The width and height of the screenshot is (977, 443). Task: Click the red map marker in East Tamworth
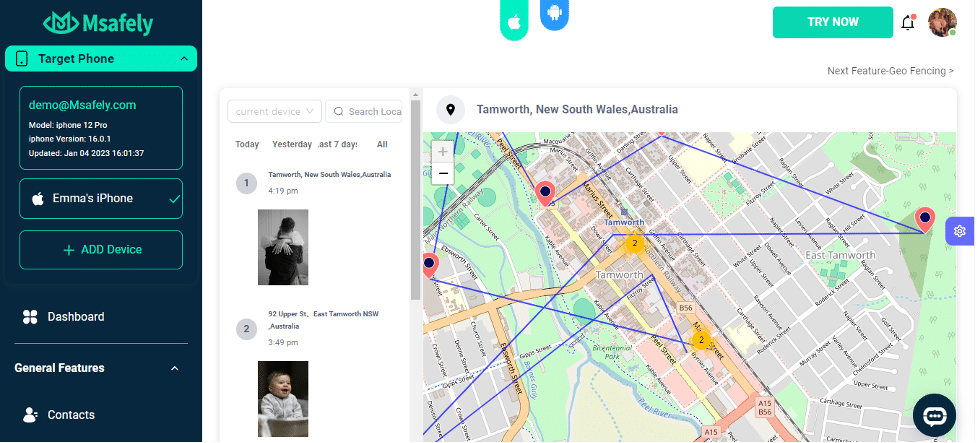925,220
